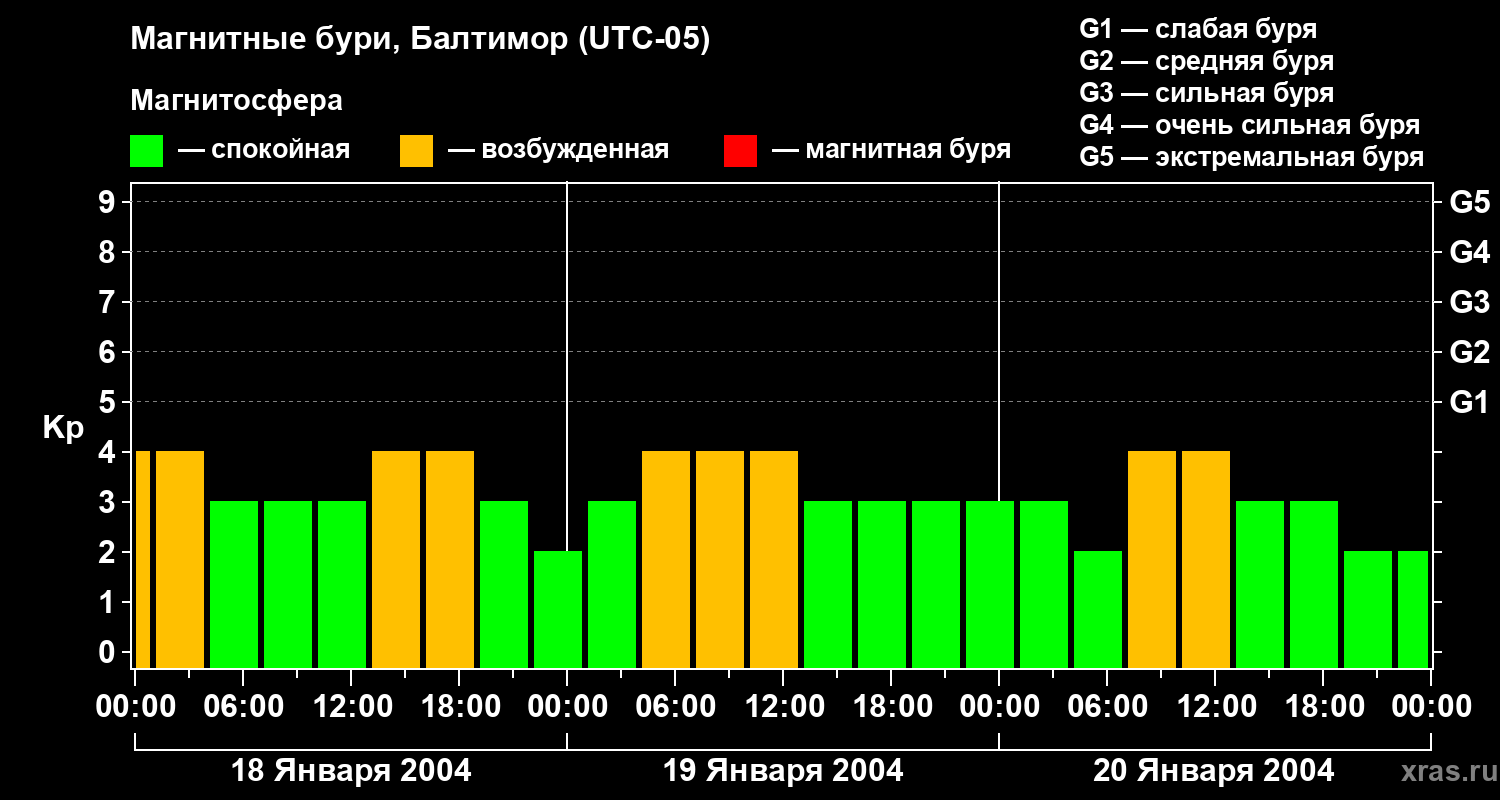The image size is (1500, 800).
Task: Click the left axis tick label "7"
Action: click(x=108, y=303)
